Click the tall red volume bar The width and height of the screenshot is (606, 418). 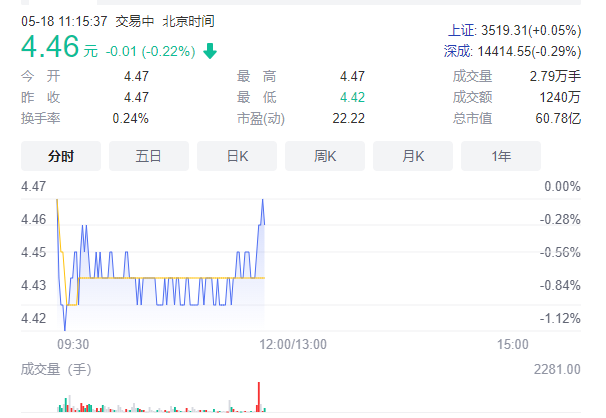point(259,396)
